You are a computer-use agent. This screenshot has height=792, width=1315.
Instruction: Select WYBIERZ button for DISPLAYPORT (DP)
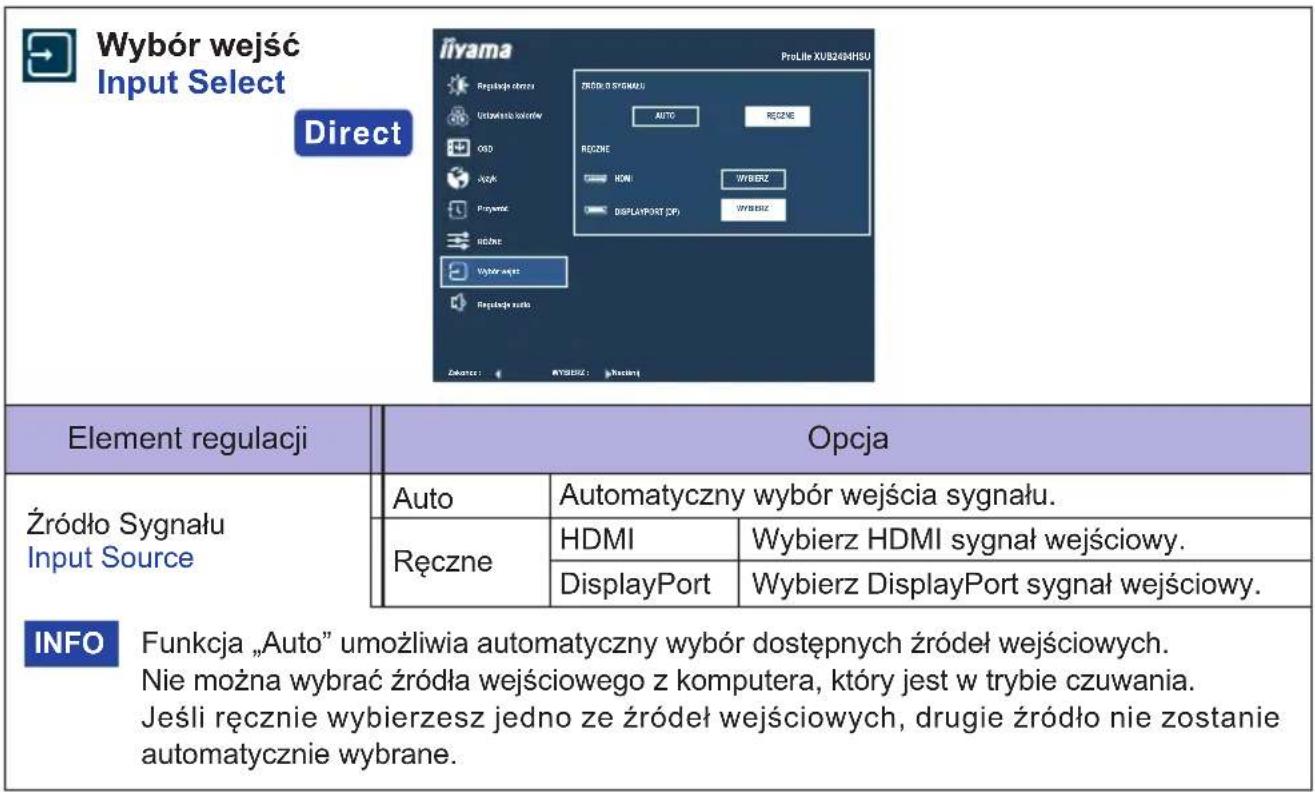click(752, 209)
